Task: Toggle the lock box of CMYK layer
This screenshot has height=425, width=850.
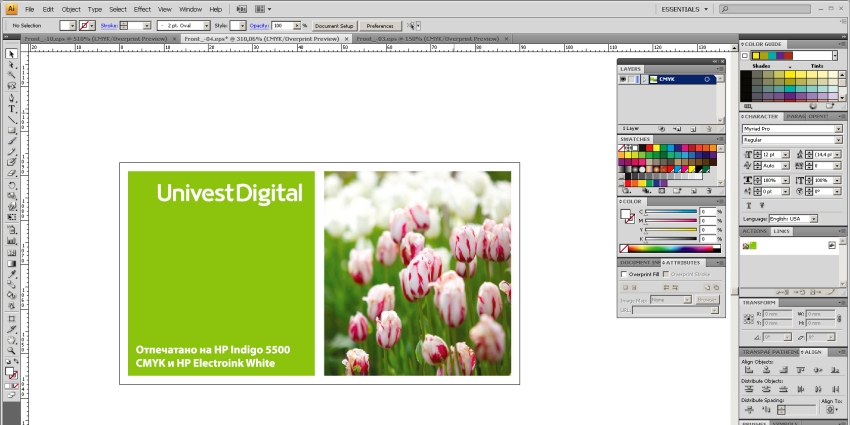Action: tap(632, 79)
